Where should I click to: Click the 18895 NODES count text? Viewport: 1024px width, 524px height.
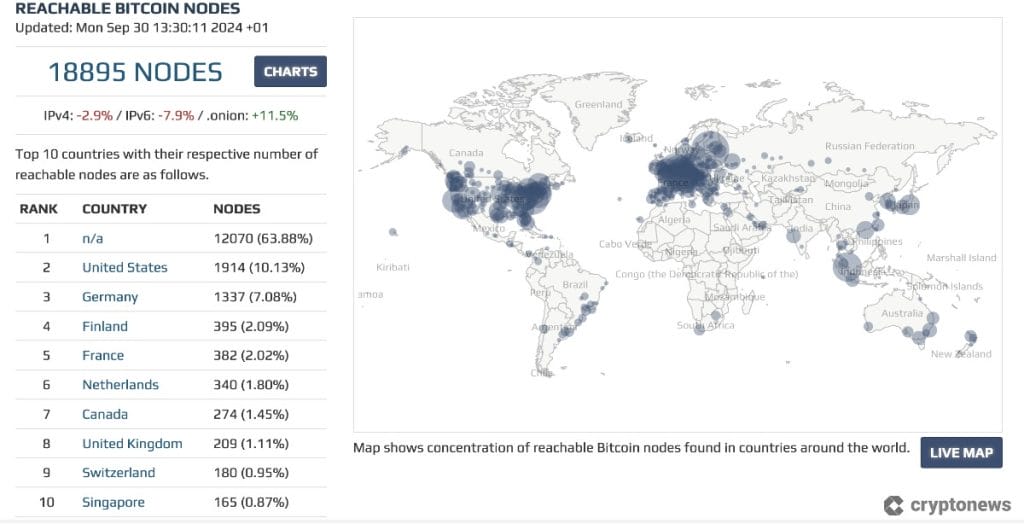coord(135,72)
